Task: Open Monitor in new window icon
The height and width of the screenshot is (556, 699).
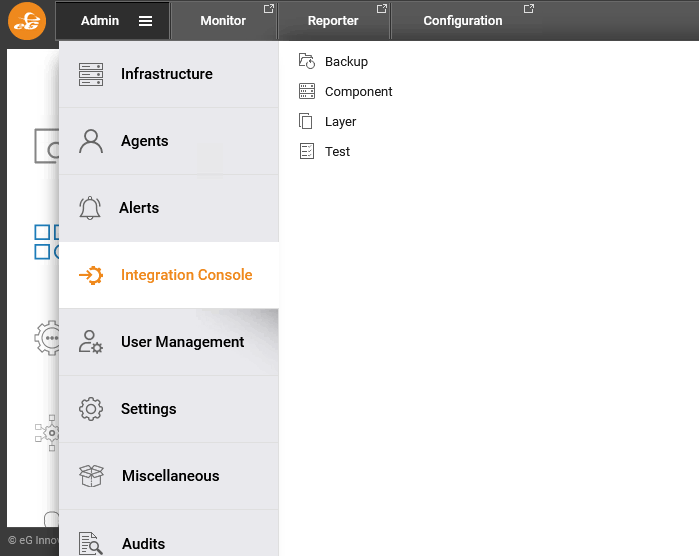Action: point(268,8)
